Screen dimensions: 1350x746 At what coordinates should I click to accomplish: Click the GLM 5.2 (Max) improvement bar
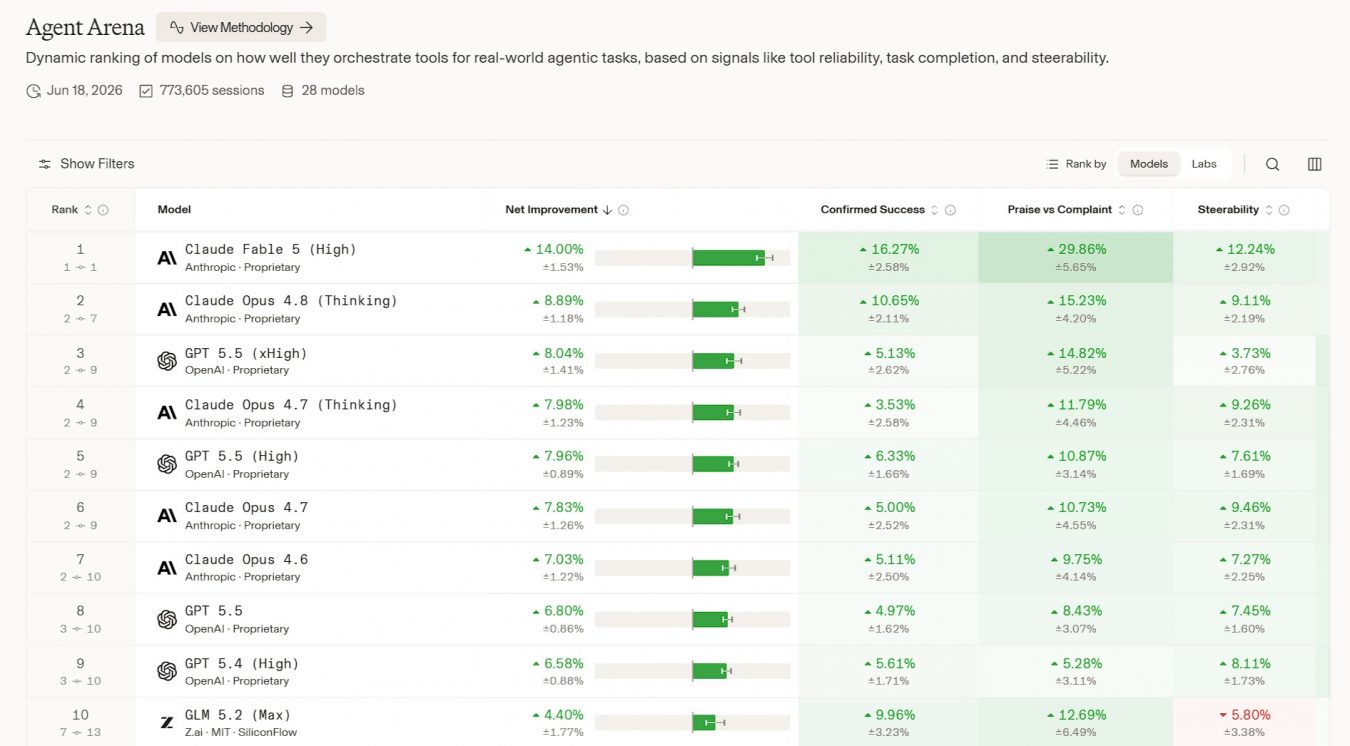coord(692,723)
